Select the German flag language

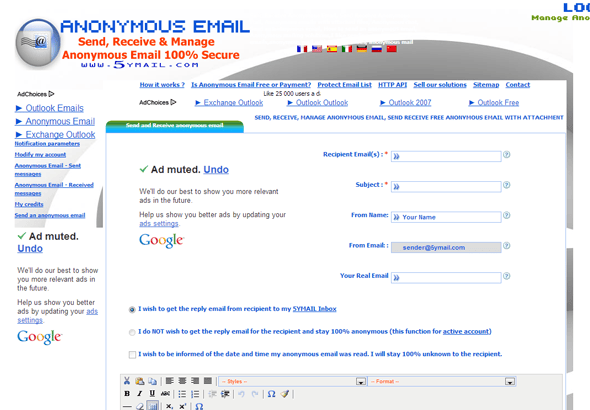point(362,49)
